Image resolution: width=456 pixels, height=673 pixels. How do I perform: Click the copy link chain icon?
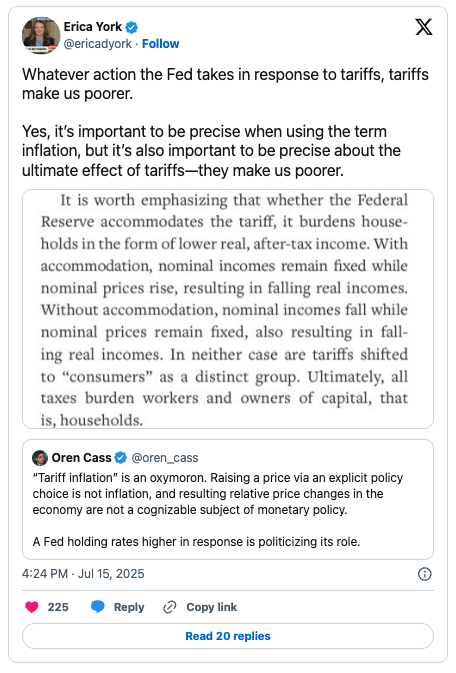point(170,607)
